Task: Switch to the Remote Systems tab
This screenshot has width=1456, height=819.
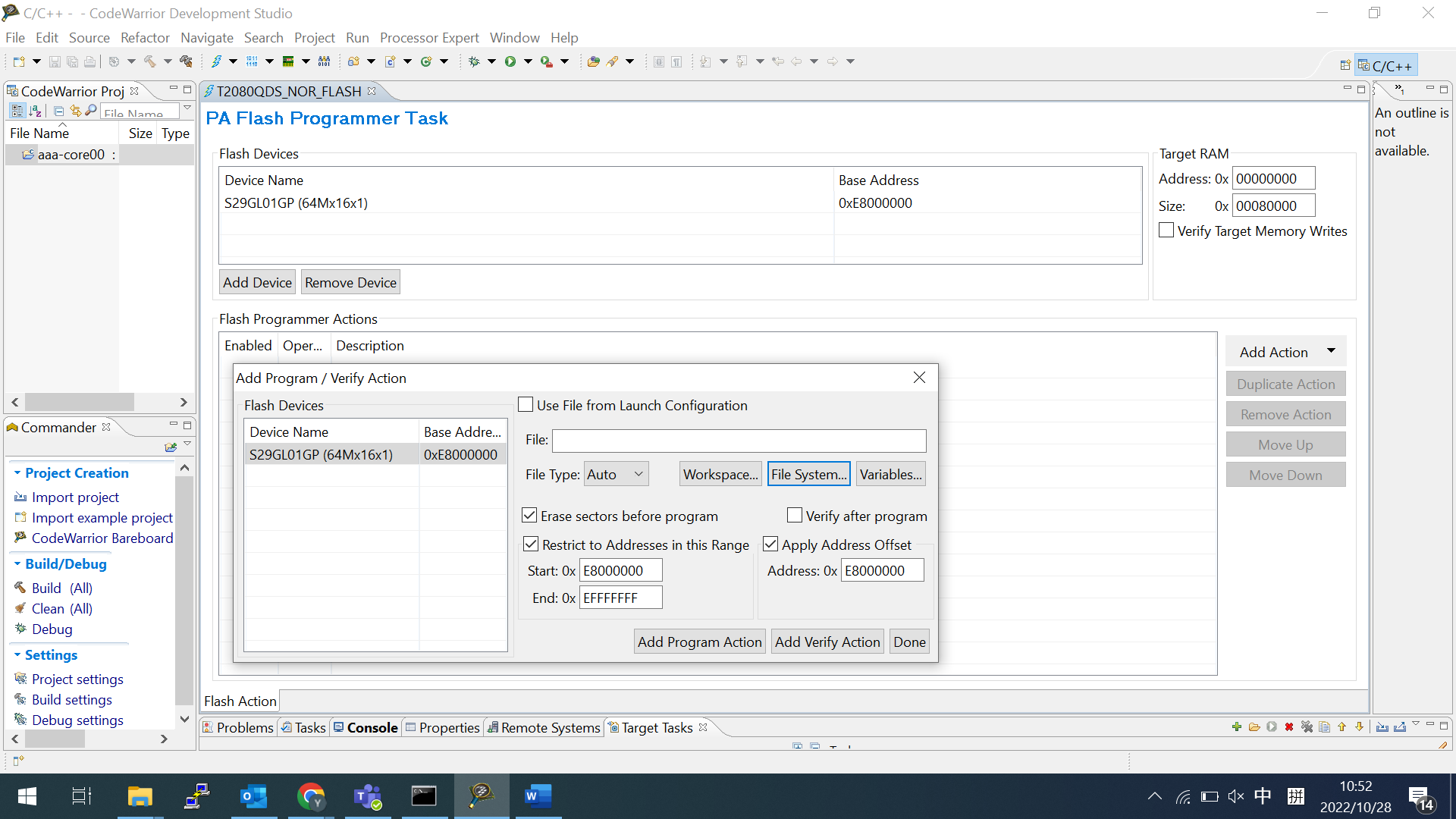Action: [551, 727]
